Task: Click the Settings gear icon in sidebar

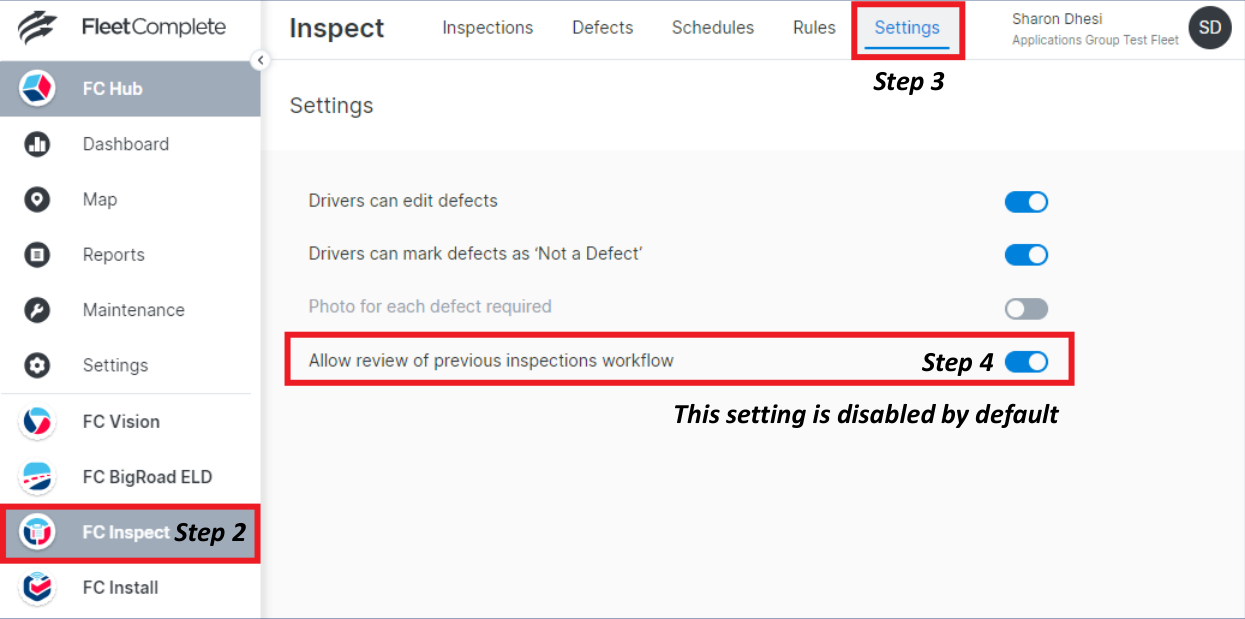Action: coord(36,365)
